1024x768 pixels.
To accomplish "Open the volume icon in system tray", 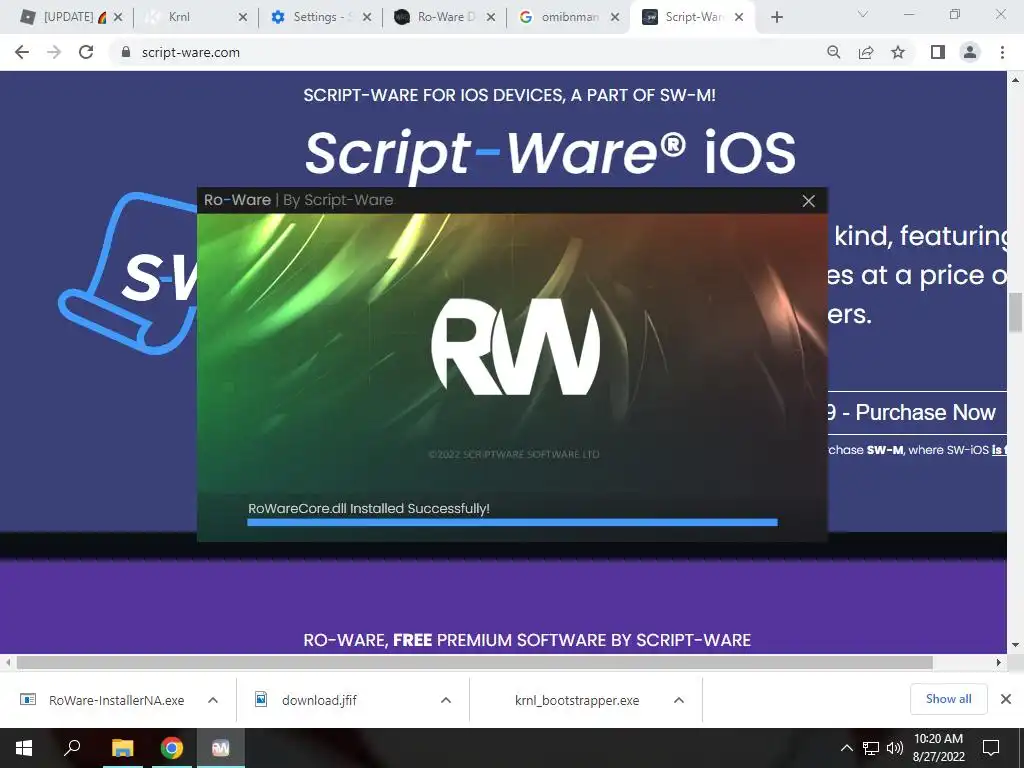I will (x=895, y=748).
